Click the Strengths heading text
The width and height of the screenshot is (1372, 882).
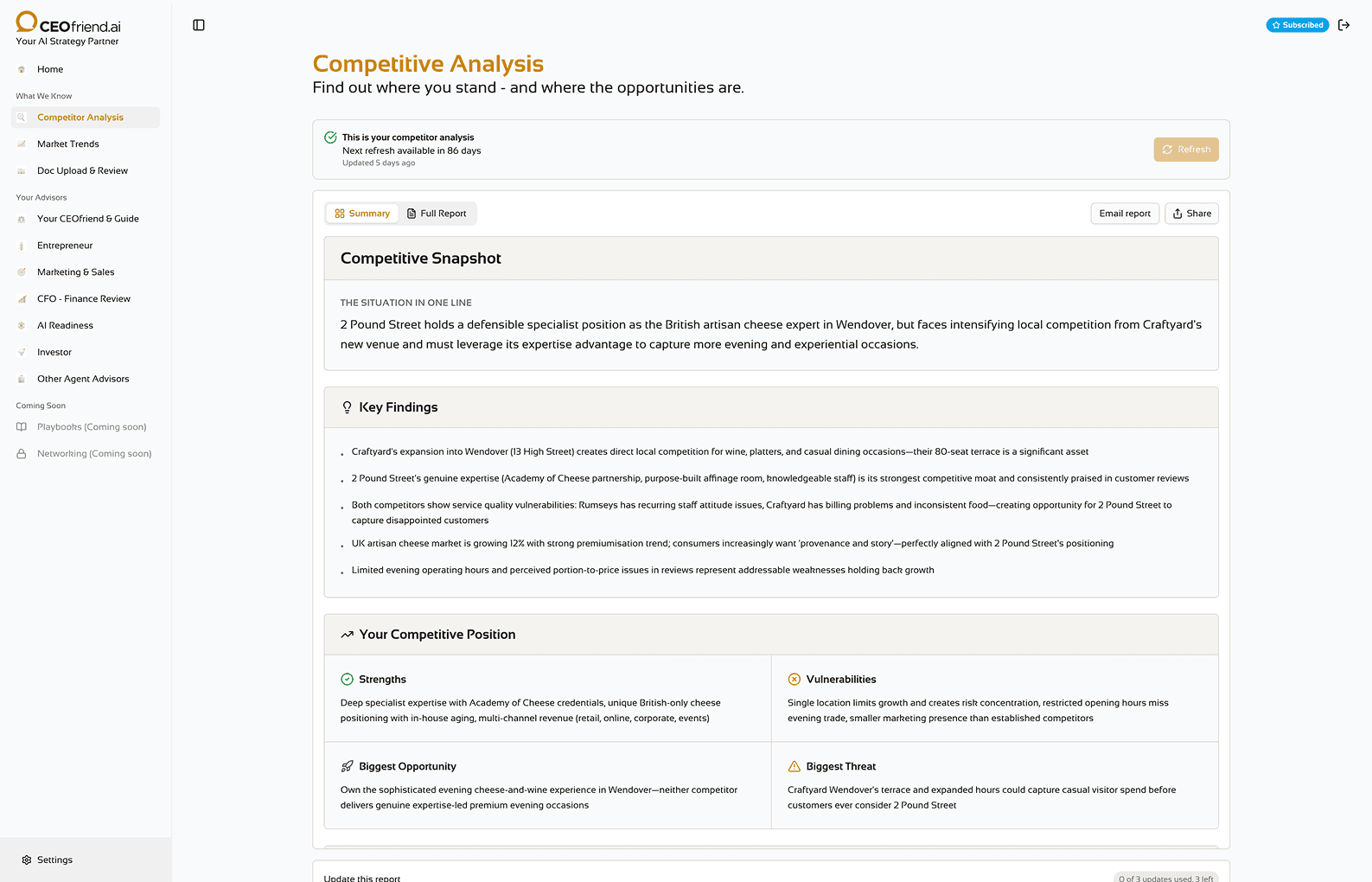point(382,680)
